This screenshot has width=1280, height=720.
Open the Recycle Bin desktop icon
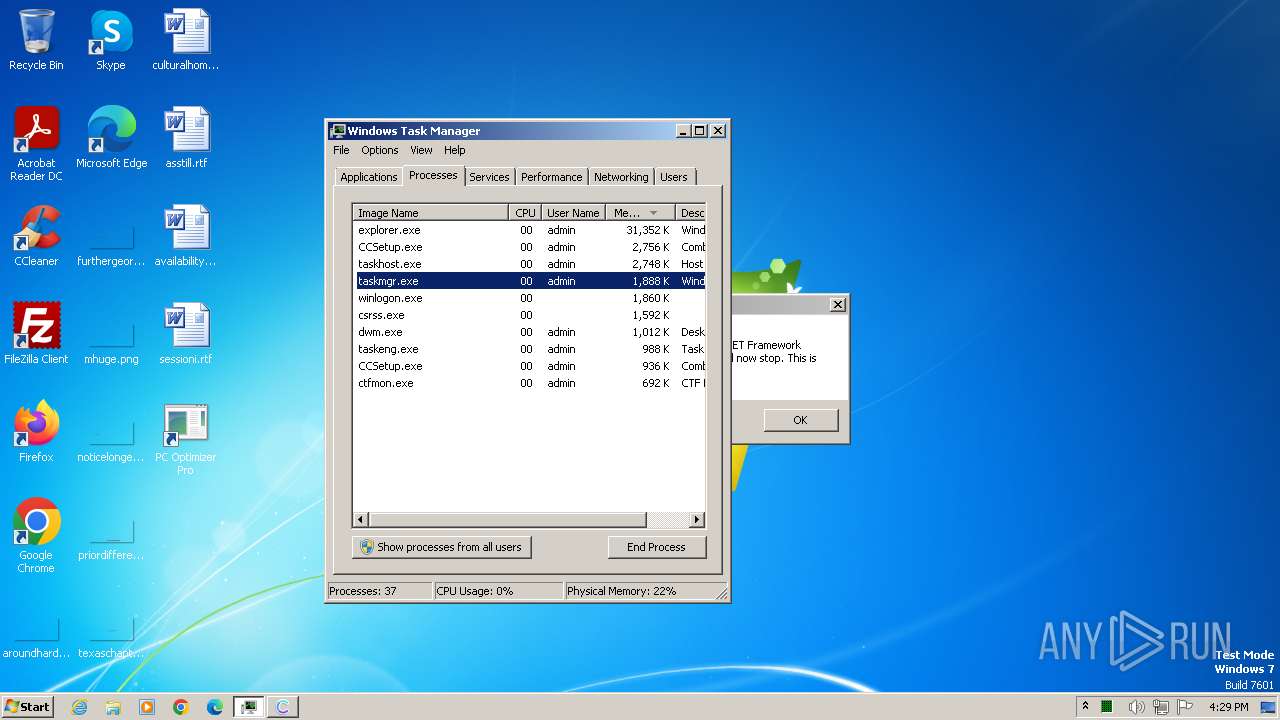(x=36, y=40)
